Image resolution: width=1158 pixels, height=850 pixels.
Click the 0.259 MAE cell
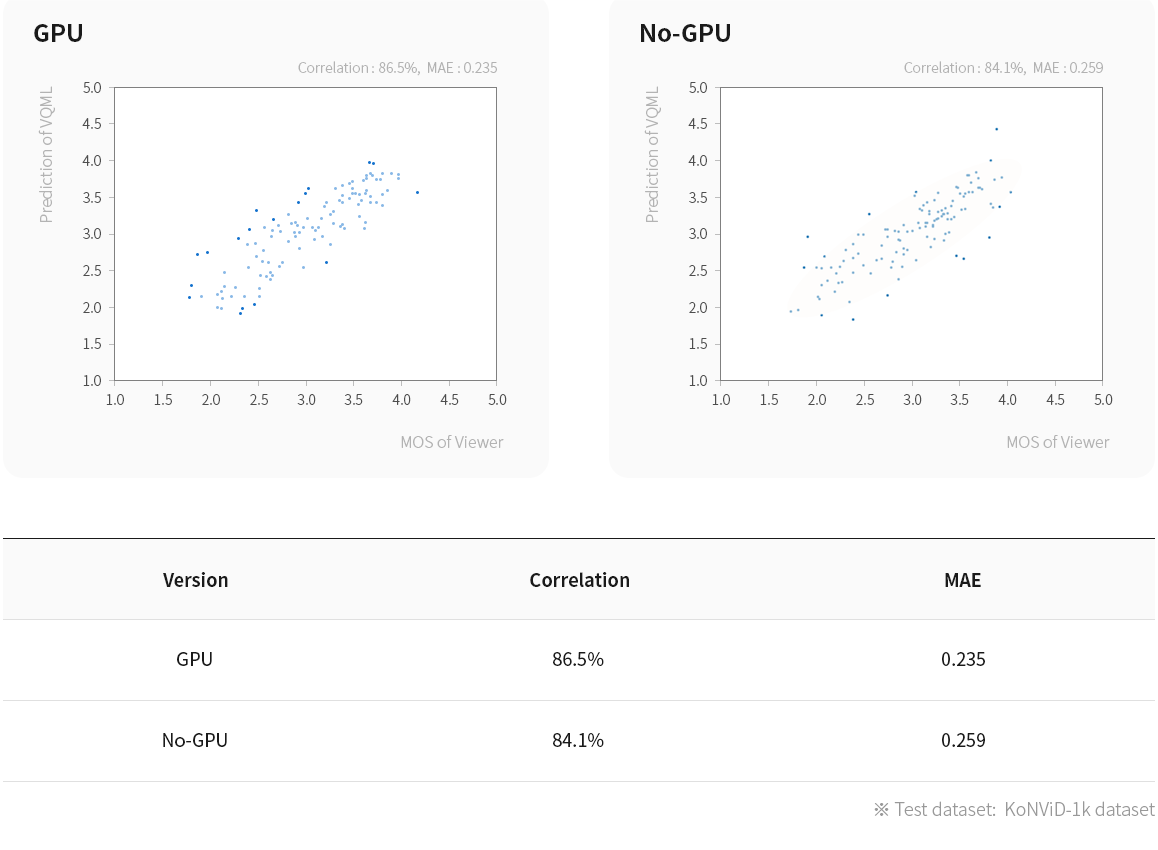click(x=963, y=741)
